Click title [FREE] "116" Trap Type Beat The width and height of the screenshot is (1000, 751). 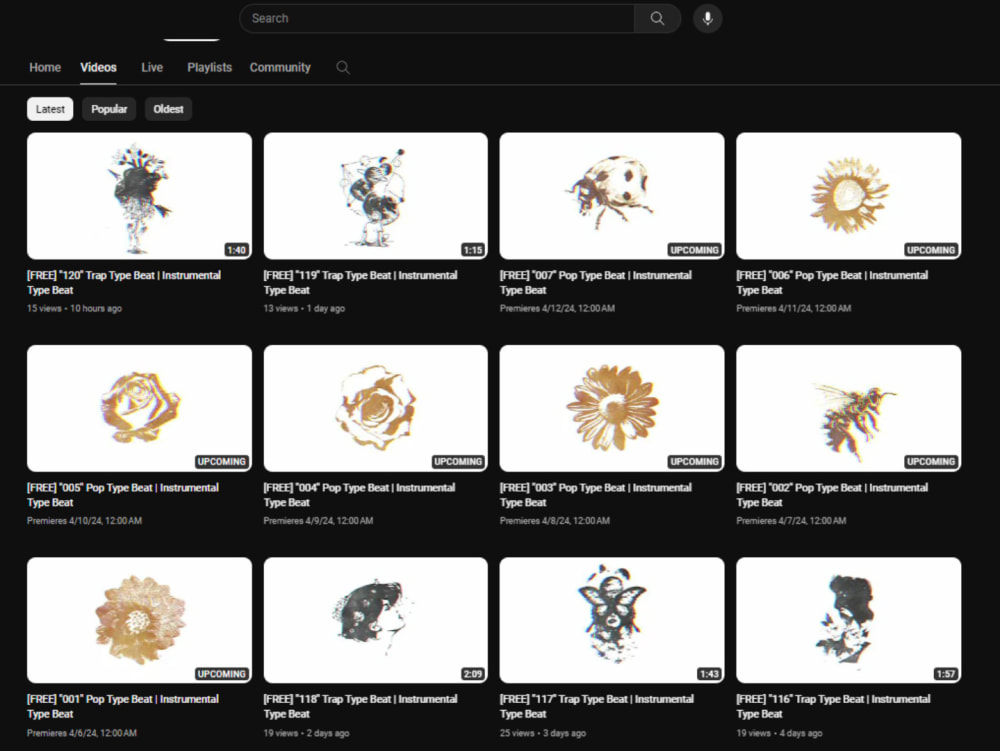(834, 706)
